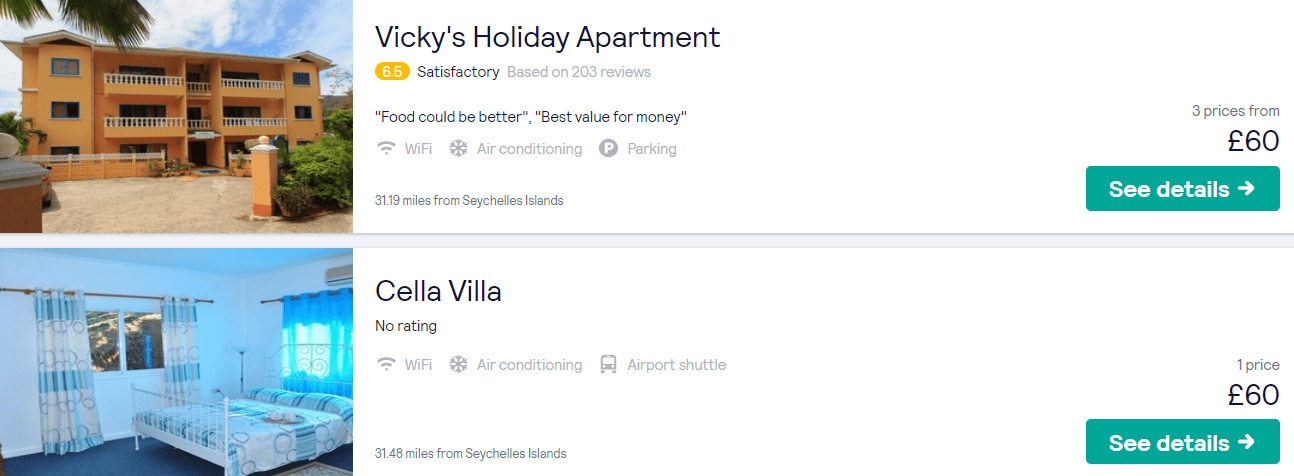Click '31.19 miles from Seychelles Islands' text
The image size is (1294, 476).
tap(469, 200)
